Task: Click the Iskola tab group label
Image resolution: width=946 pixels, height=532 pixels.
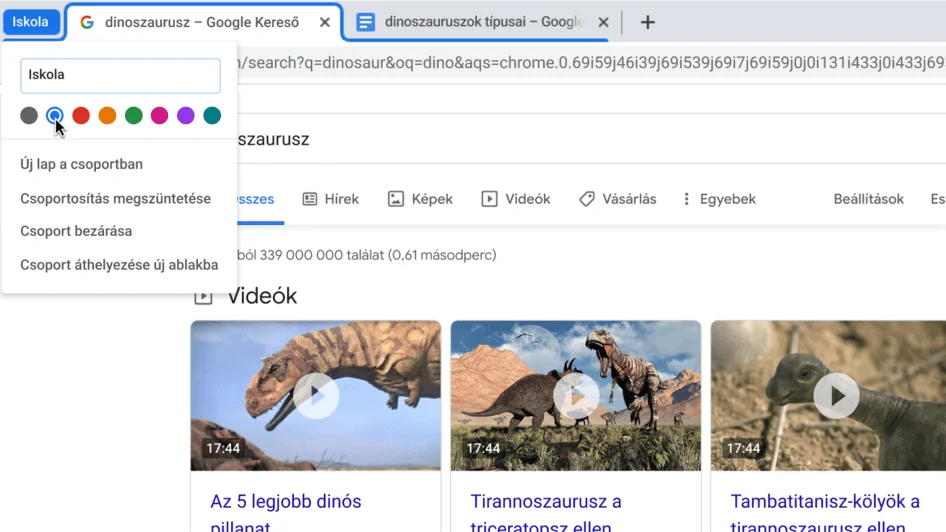Action: [x=30, y=22]
